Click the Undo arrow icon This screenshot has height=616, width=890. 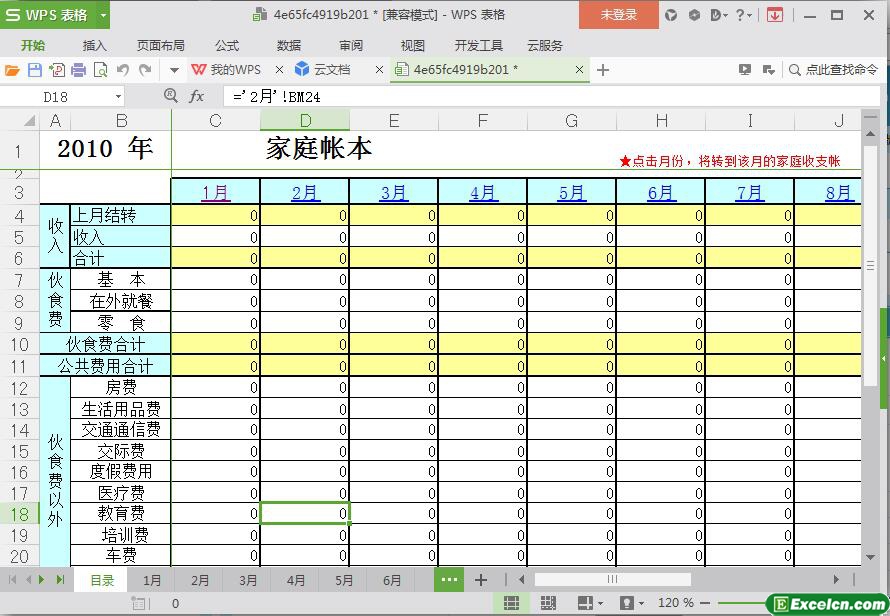click(123, 70)
